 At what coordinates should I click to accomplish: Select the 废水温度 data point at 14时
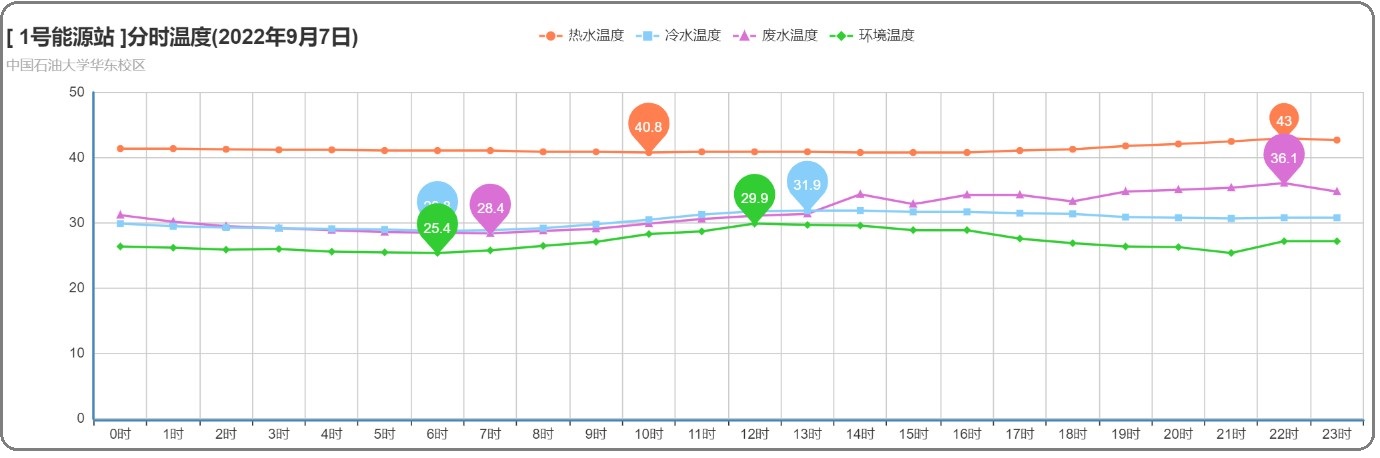[x=860, y=194]
